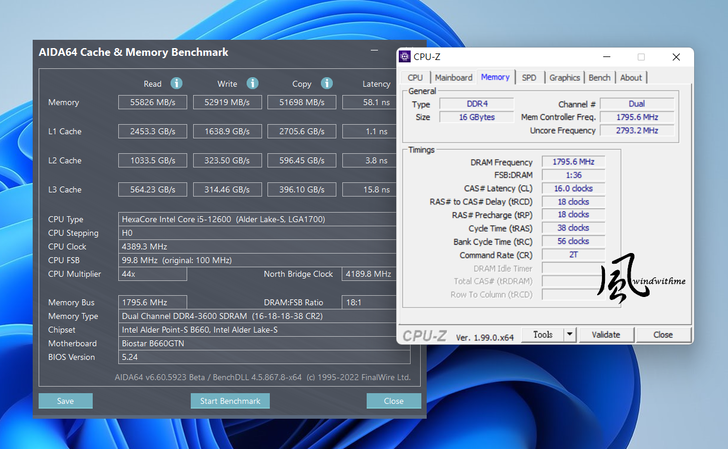Click the Save button in AIDA64
Screen dimensions: 728x449
(x=65, y=401)
